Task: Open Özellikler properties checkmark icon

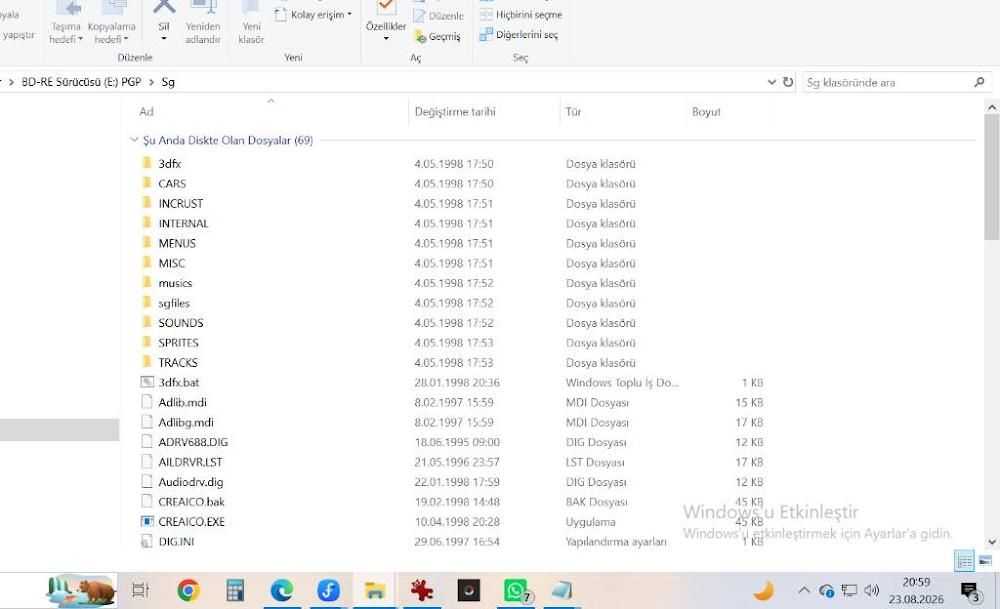Action: (385, 7)
